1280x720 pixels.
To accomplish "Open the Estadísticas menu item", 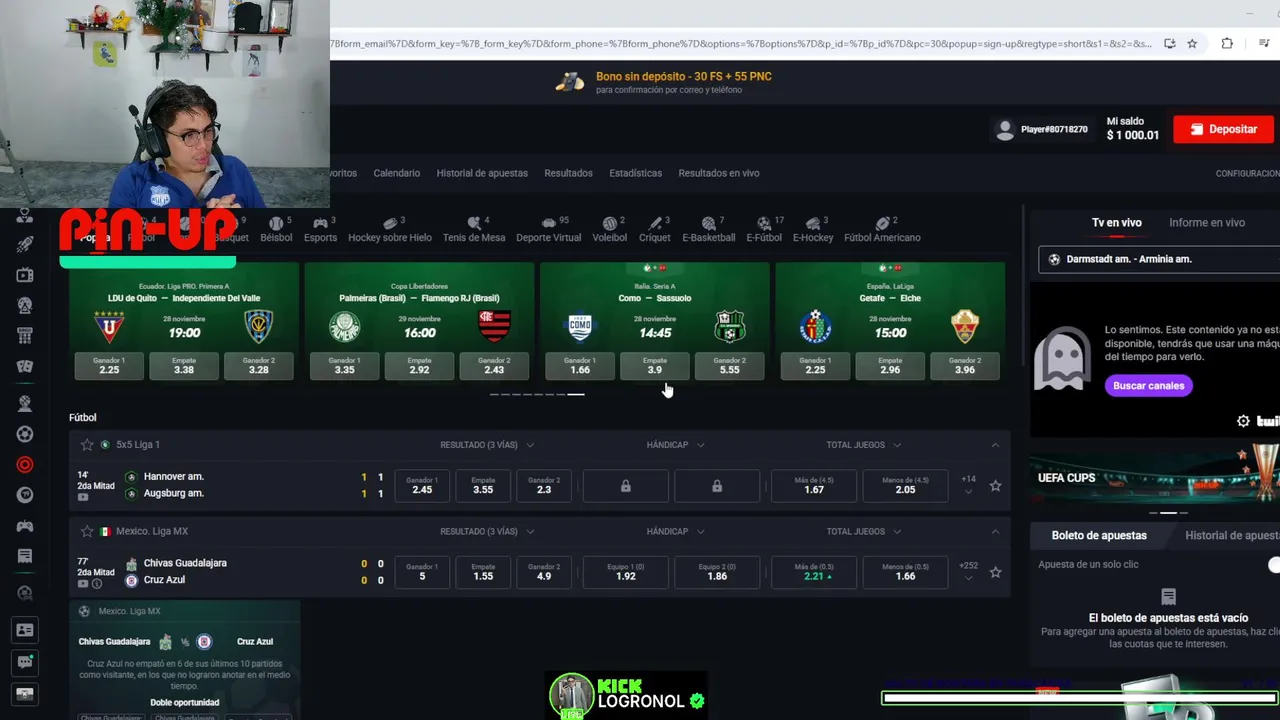I will pos(636,173).
